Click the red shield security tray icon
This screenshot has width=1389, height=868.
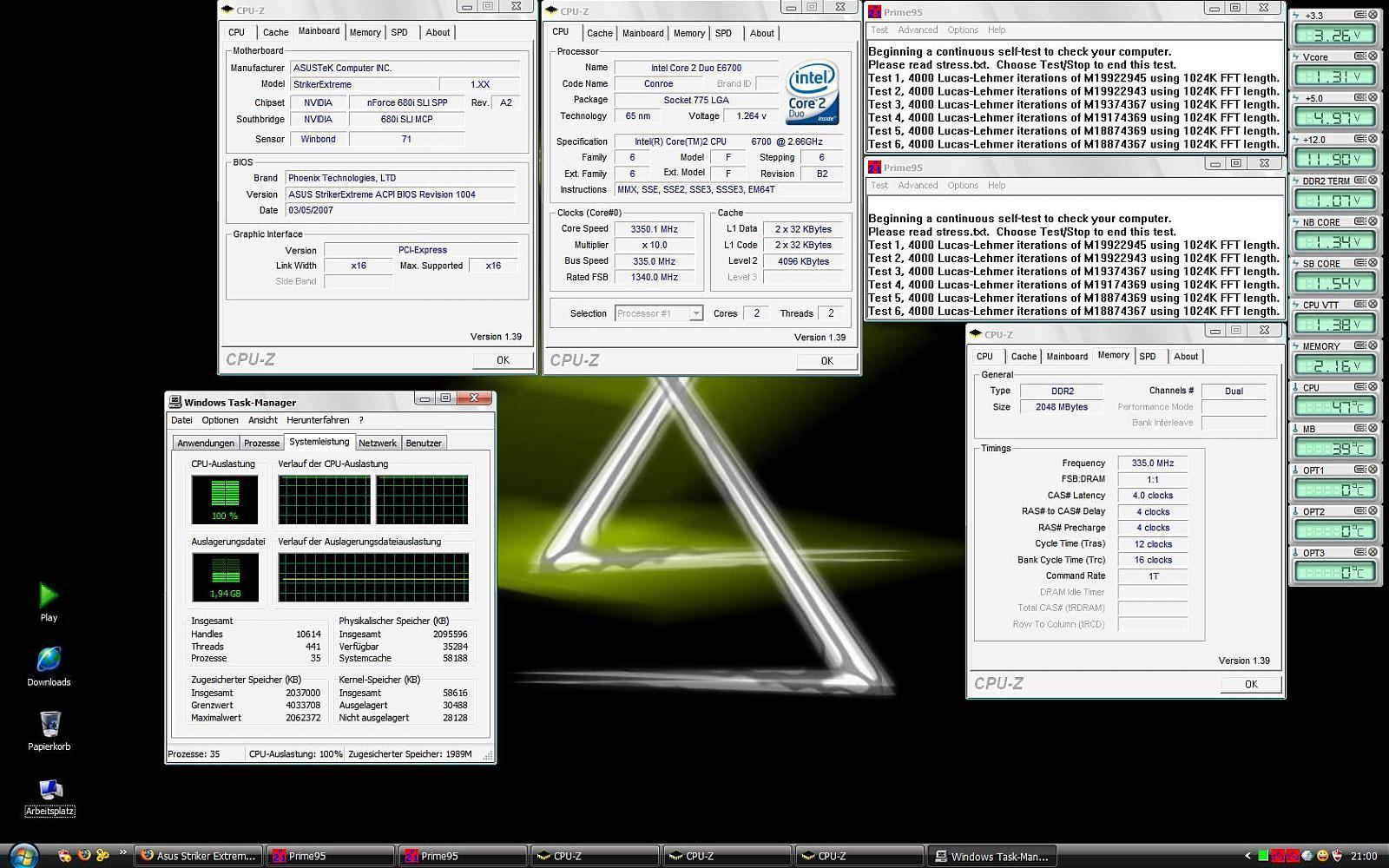pyautogui.click(x=1337, y=856)
